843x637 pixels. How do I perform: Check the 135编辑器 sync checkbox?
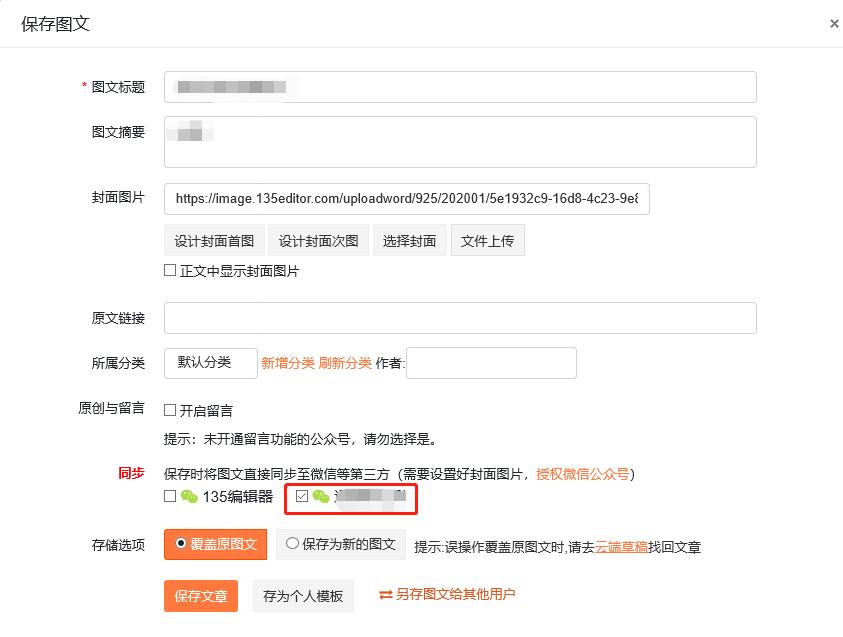(x=169, y=496)
